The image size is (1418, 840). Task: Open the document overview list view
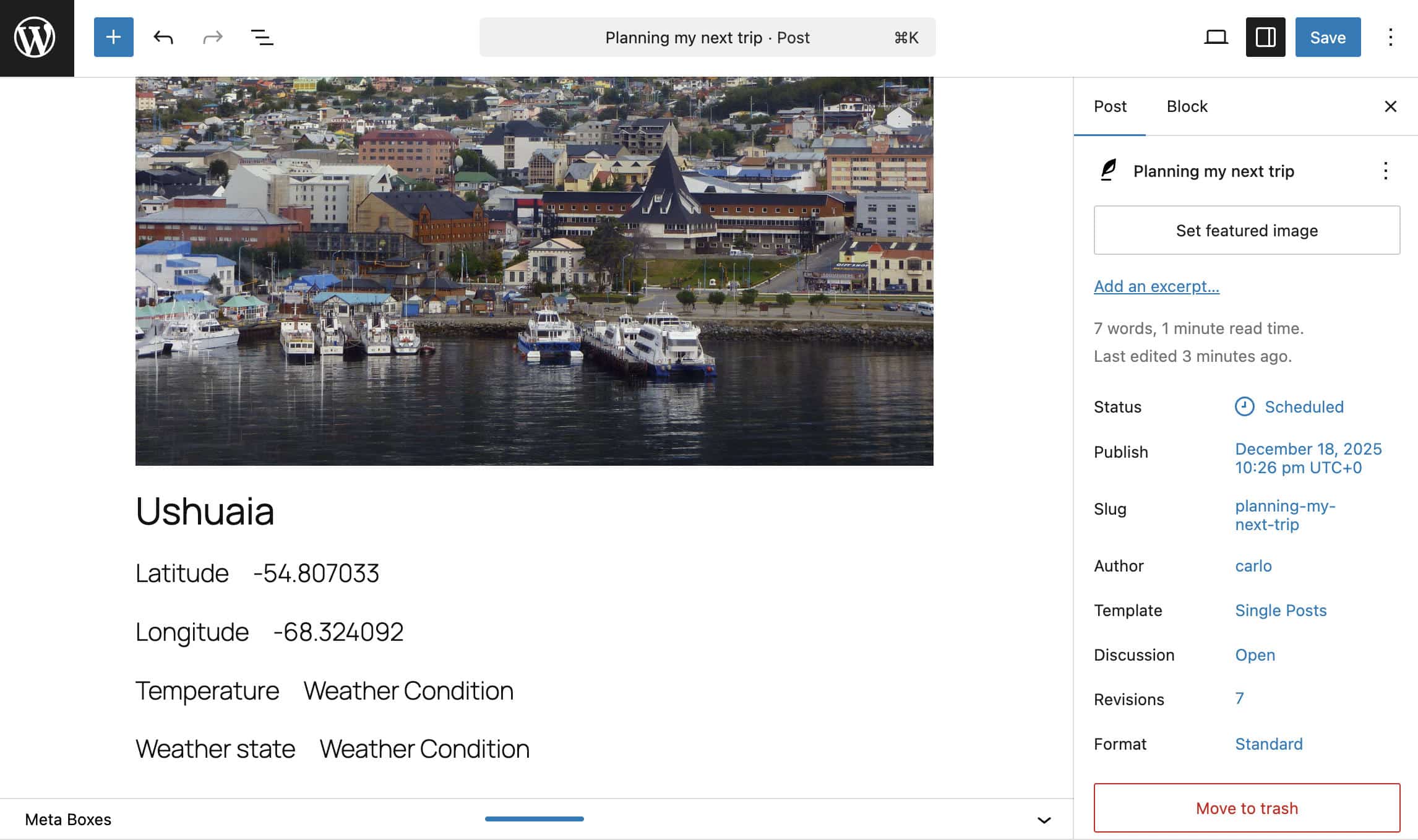coord(262,38)
